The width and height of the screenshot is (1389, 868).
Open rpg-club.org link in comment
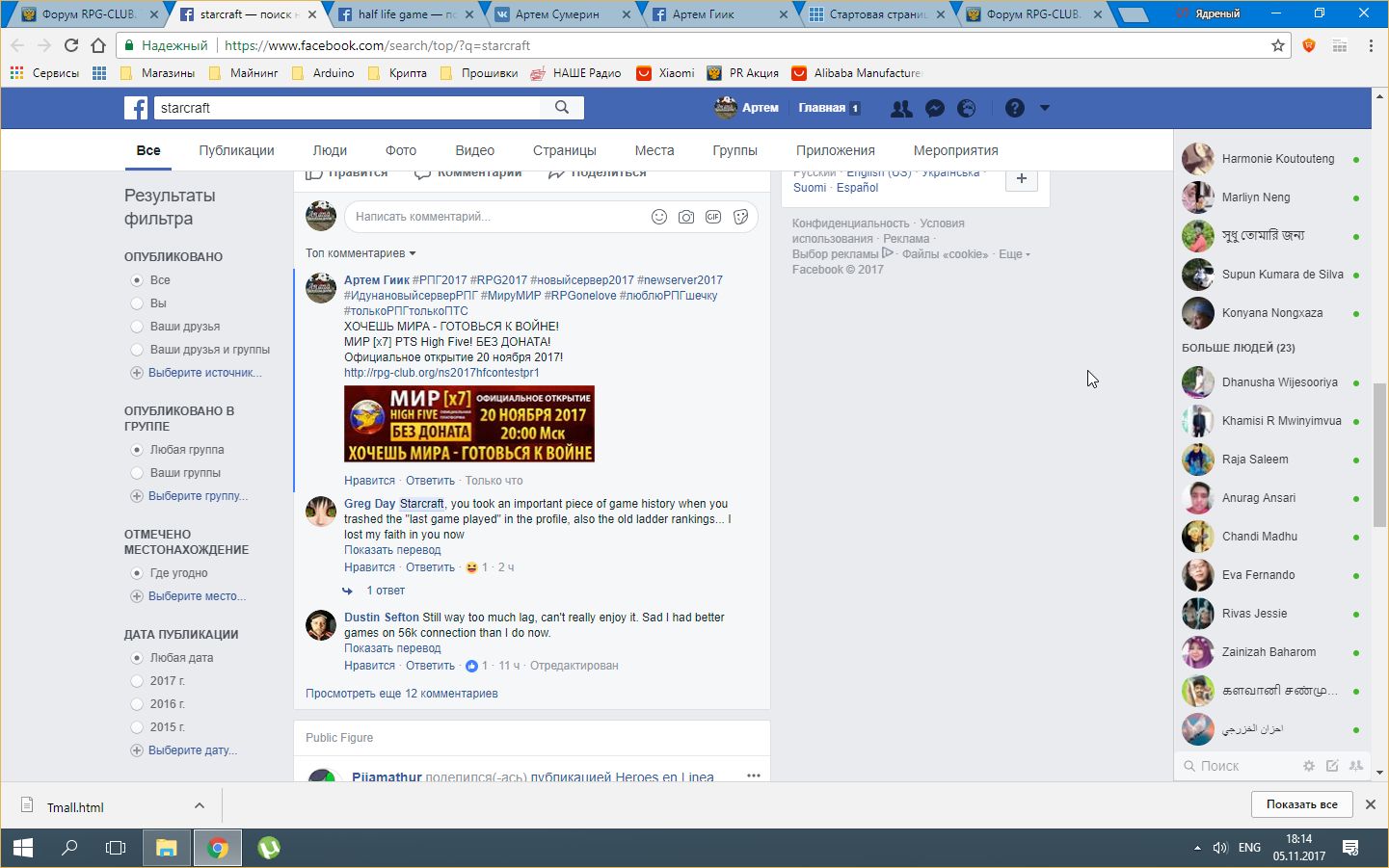[441, 373]
